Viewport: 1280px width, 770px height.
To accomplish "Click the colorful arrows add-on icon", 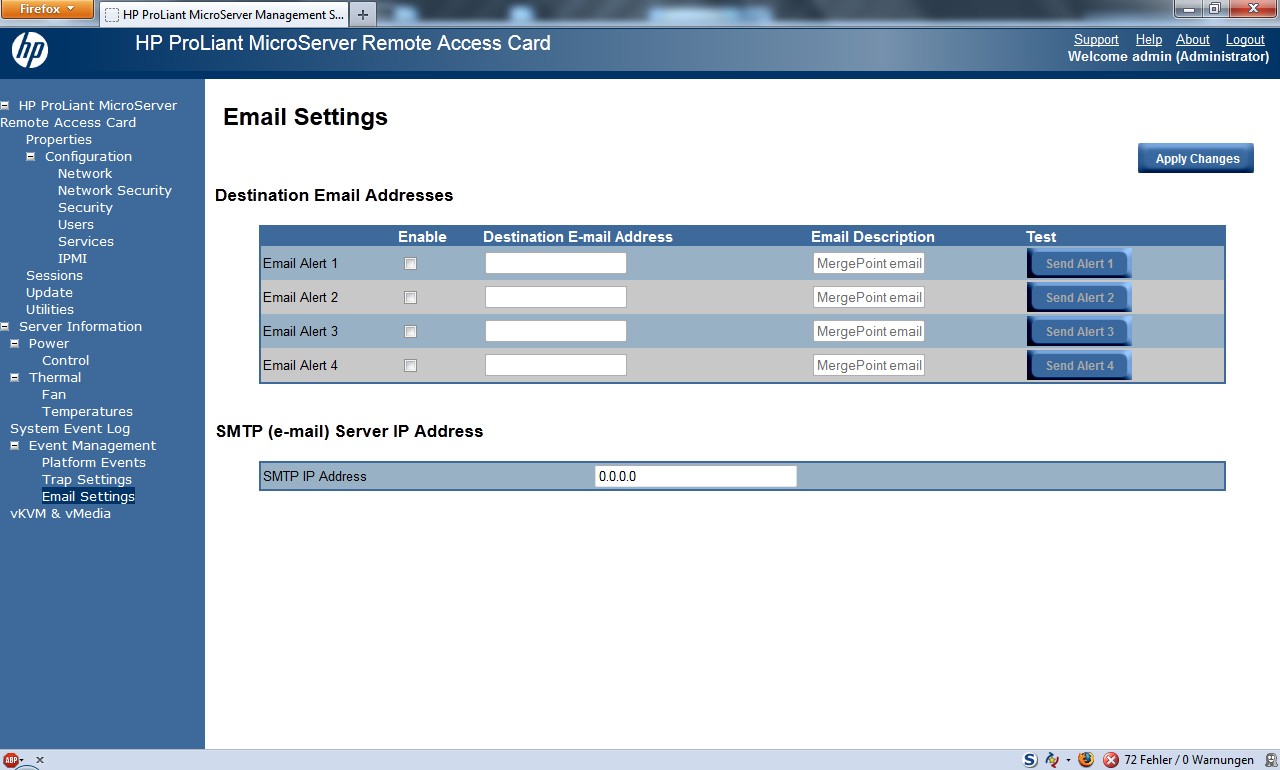I will coord(1052,760).
